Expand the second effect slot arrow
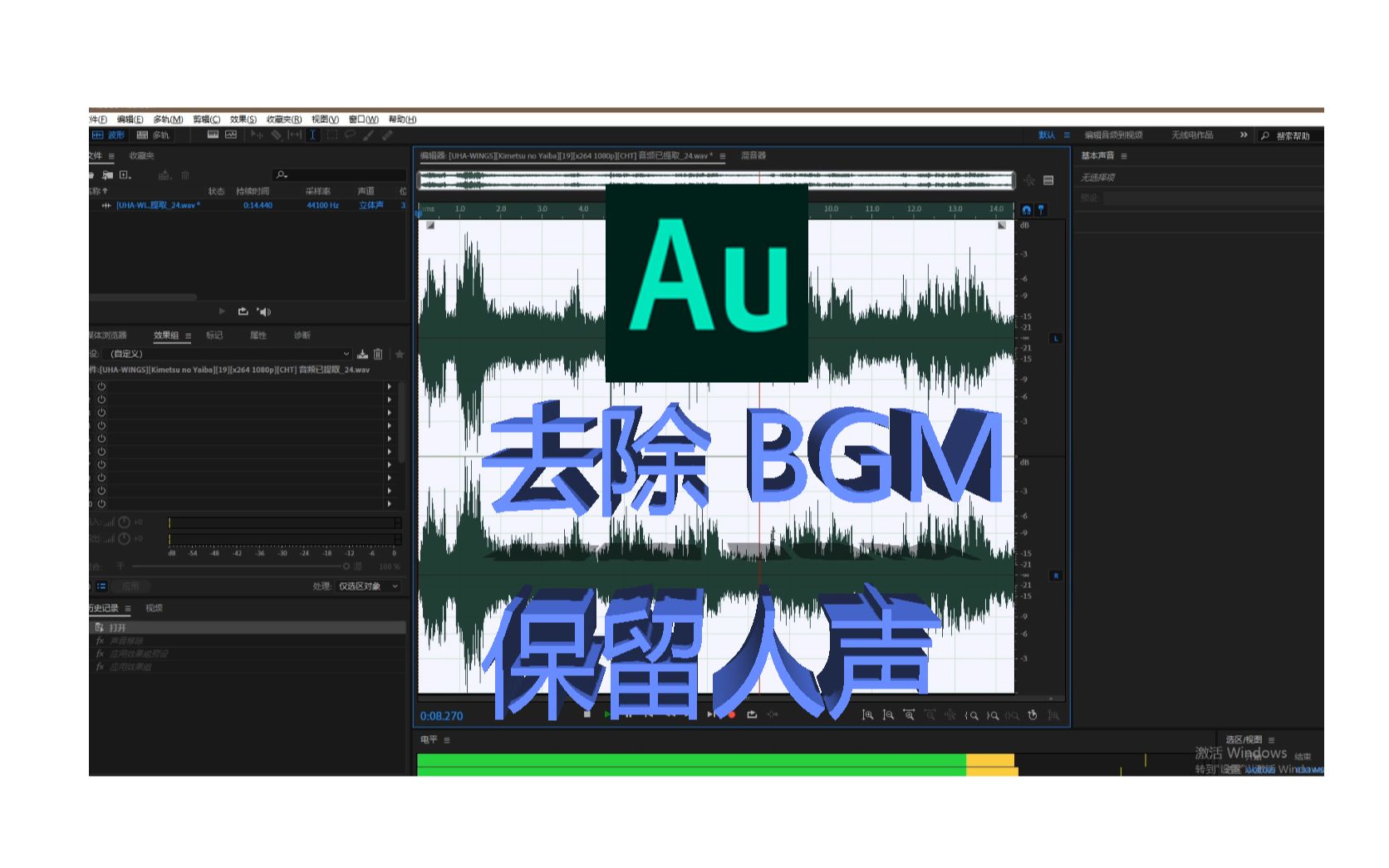1389x868 pixels. click(390, 400)
